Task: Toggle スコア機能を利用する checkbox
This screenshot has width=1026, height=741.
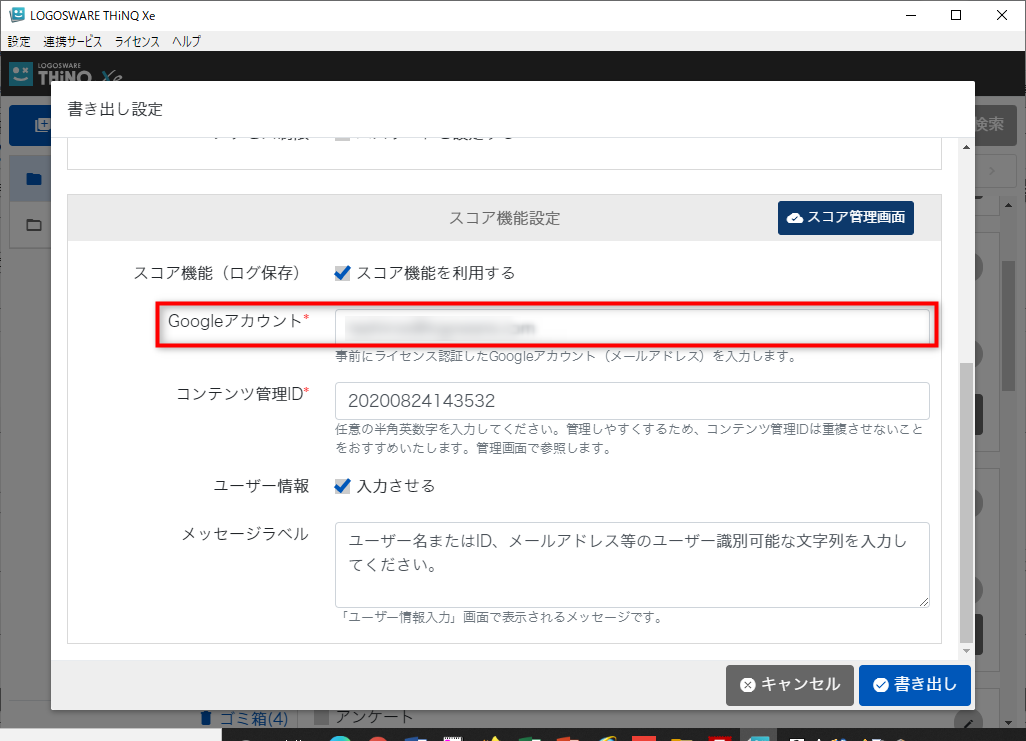Action: tap(342, 273)
